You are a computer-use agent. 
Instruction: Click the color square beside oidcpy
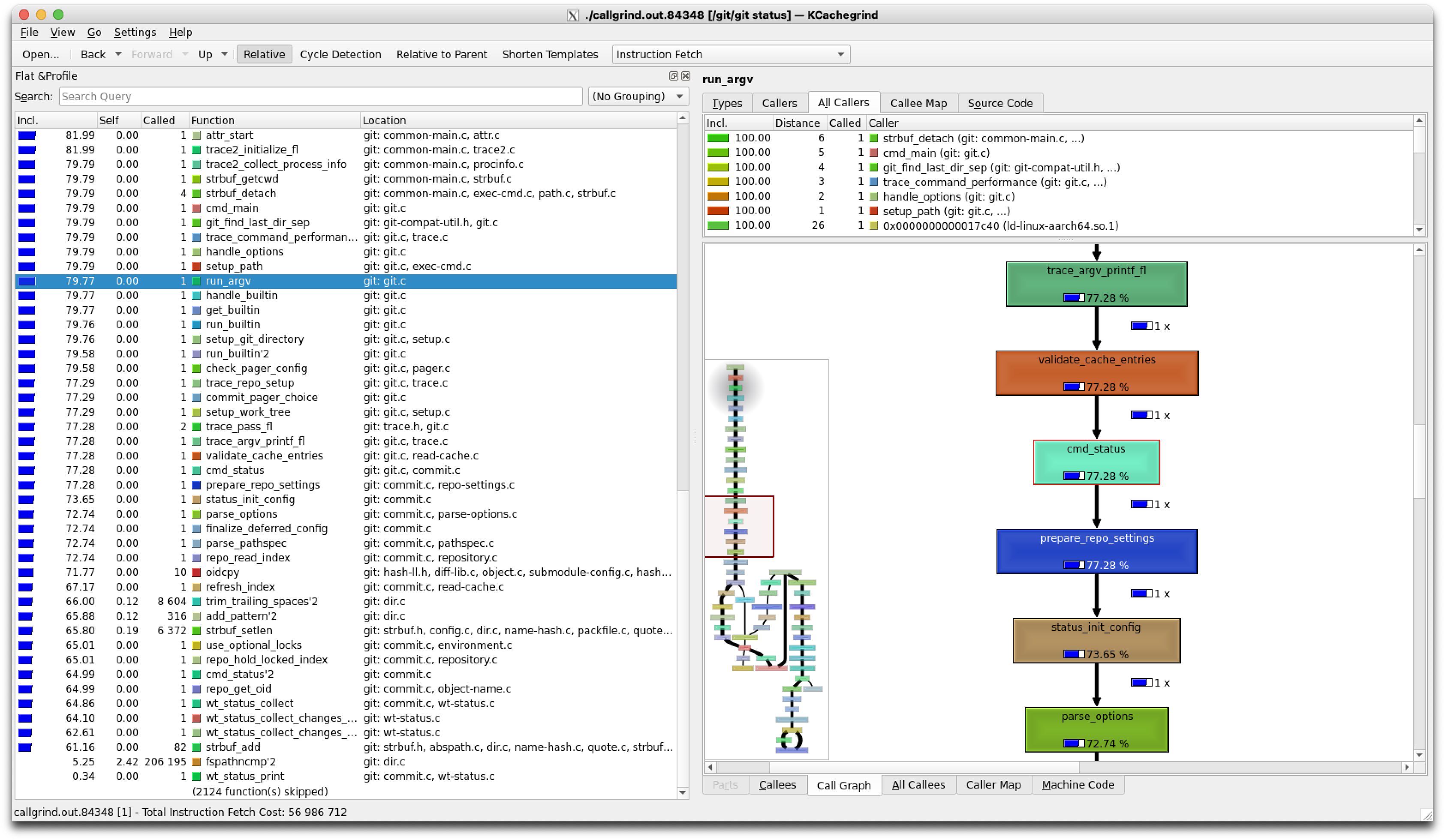[x=196, y=572]
